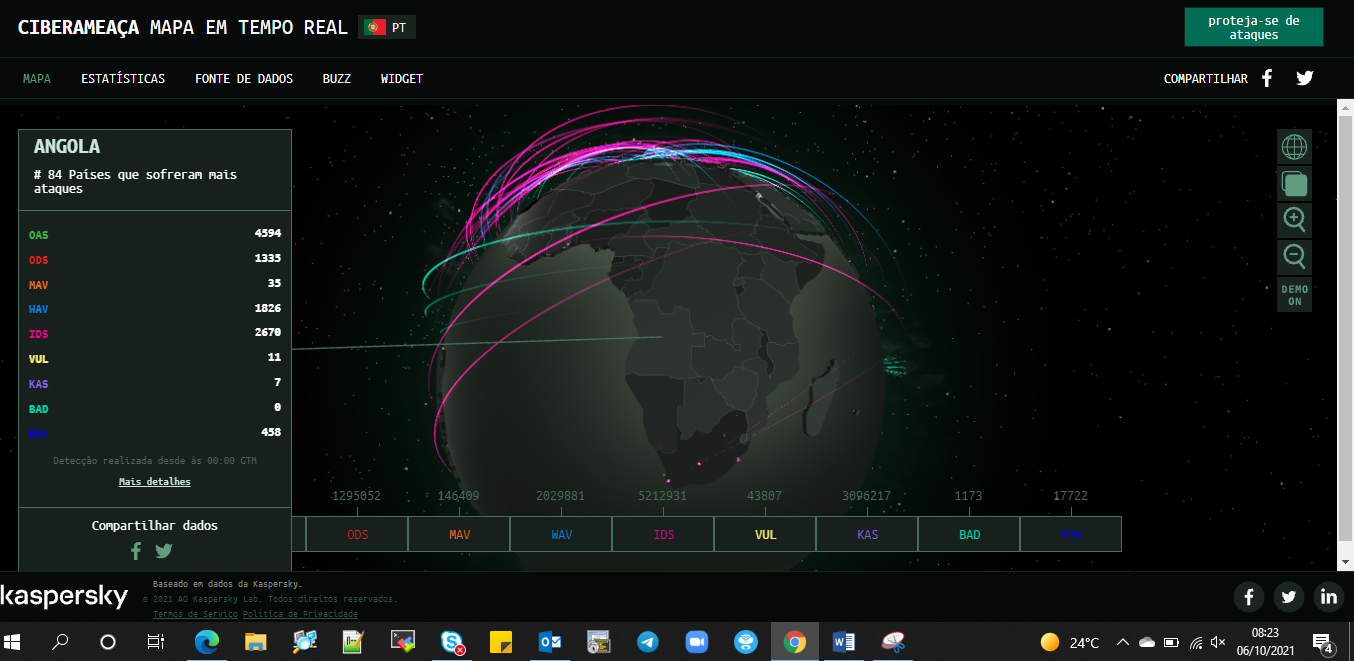1354x661 pixels.
Task: Toggle KAS filter in bottom bar
Action: pyautogui.click(x=867, y=534)
